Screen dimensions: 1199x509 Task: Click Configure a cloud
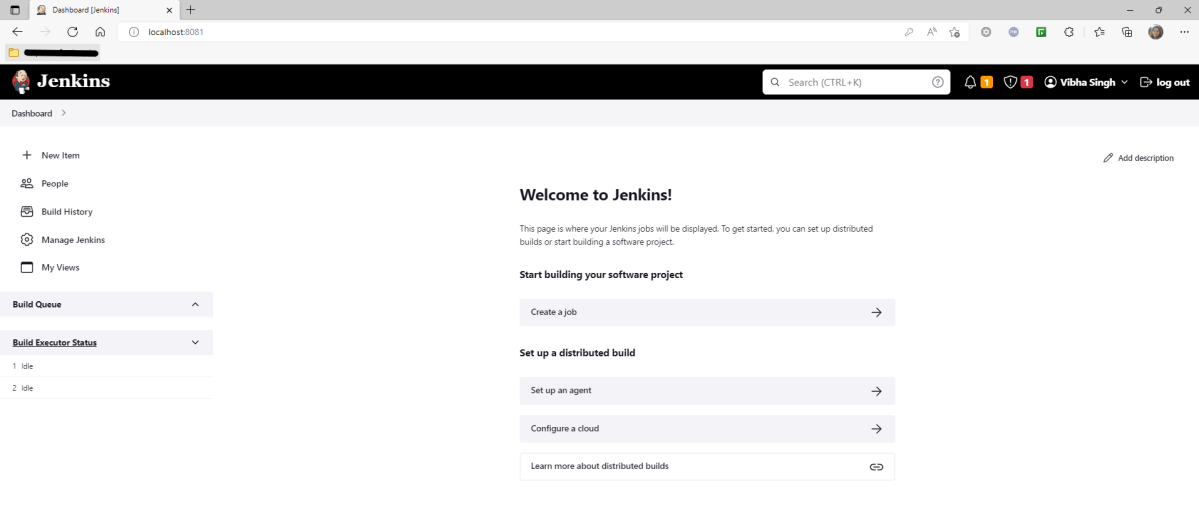(706, 429)
